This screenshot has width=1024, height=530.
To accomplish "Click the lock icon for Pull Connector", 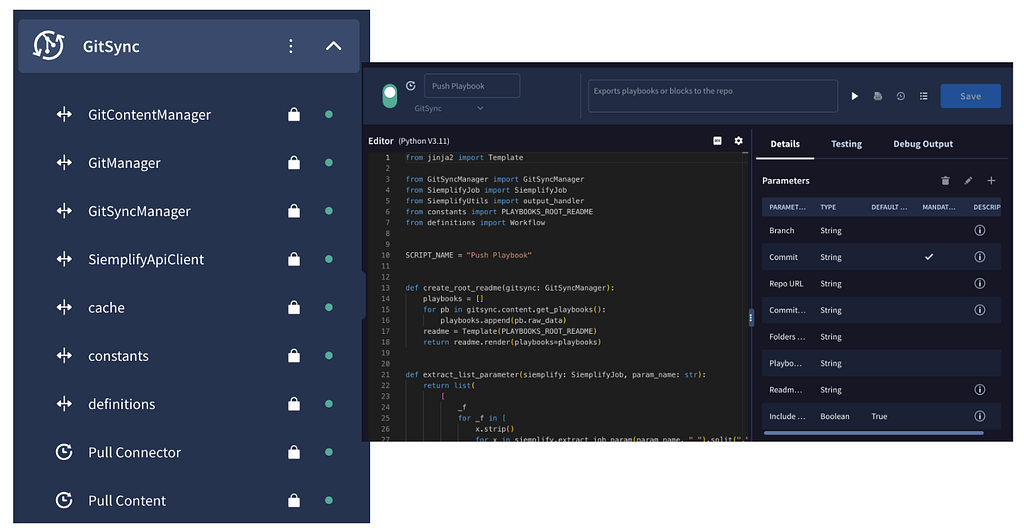I will 294,452.
